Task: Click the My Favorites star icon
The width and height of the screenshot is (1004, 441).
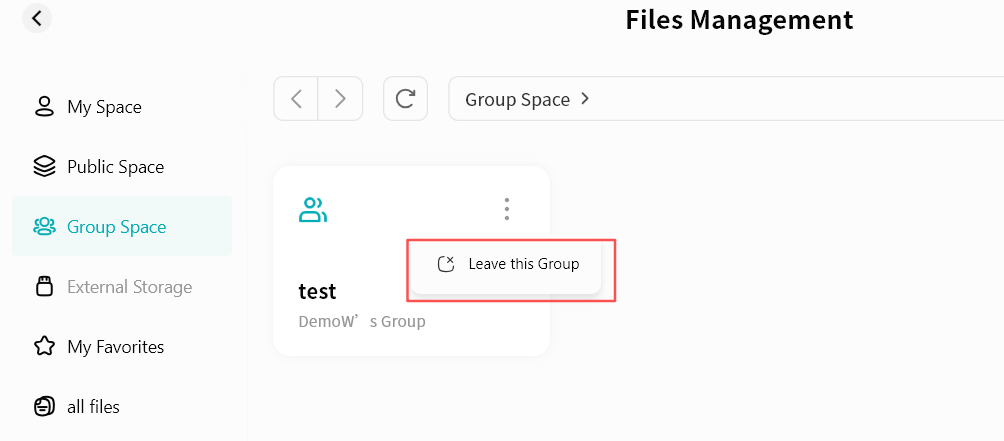Action: point(44,347)
